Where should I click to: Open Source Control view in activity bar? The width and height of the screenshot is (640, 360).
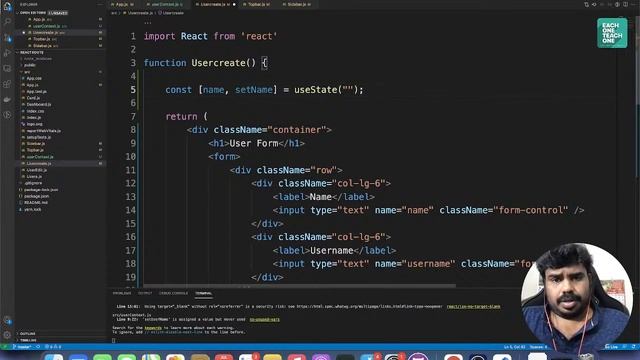coord(7,38)
